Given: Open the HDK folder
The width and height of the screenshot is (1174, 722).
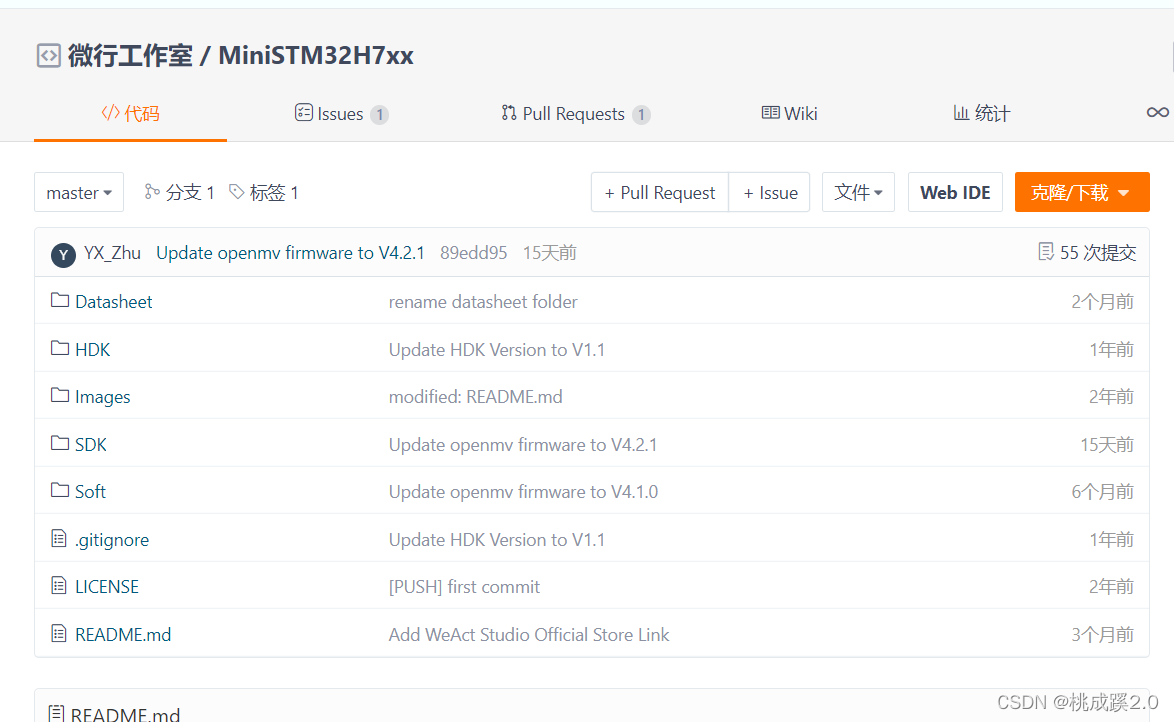Looking at the screenshot, I should coord(93,350).
